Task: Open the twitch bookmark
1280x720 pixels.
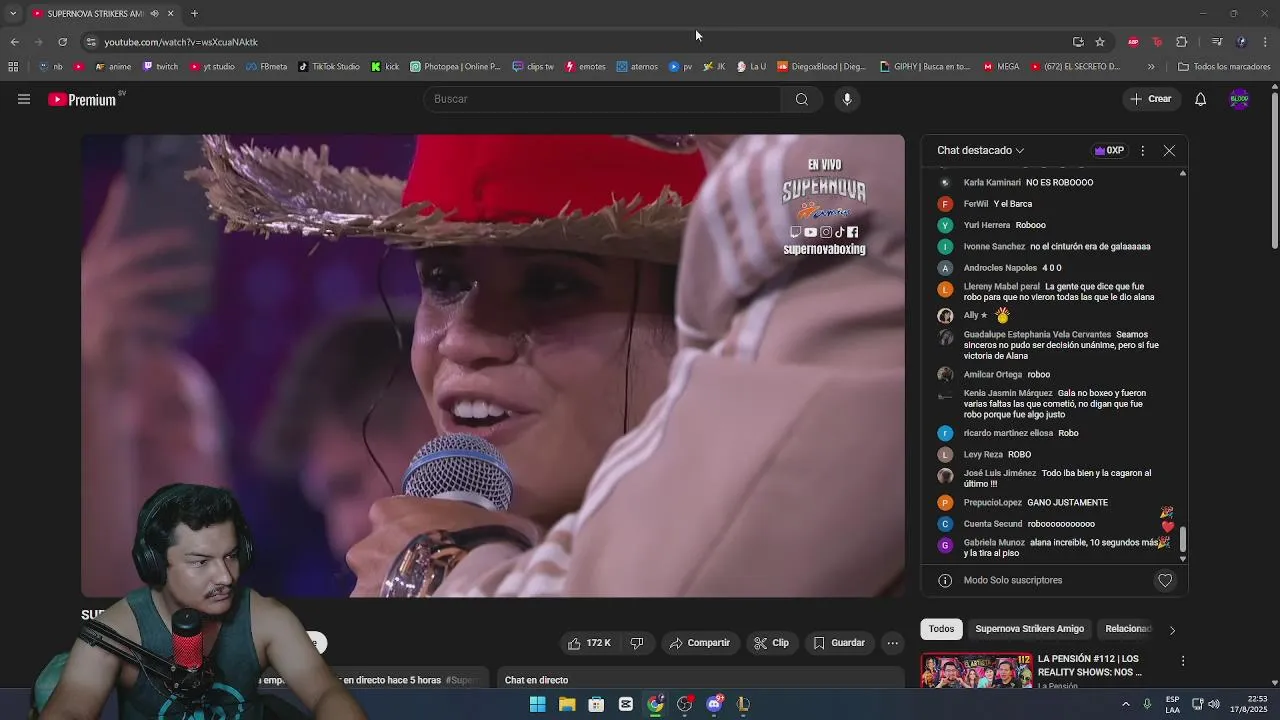Action: pos(160,67)
